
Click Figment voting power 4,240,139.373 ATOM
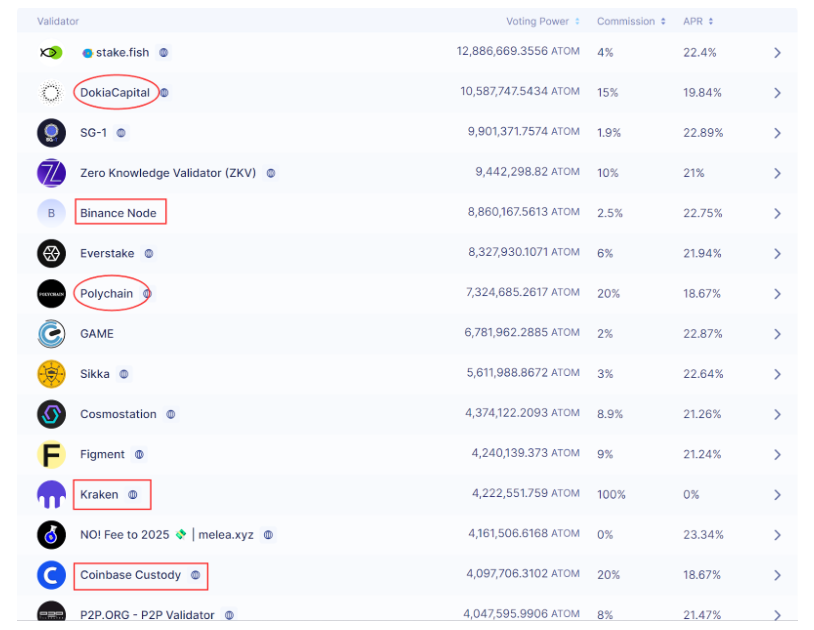coord(525,453)
